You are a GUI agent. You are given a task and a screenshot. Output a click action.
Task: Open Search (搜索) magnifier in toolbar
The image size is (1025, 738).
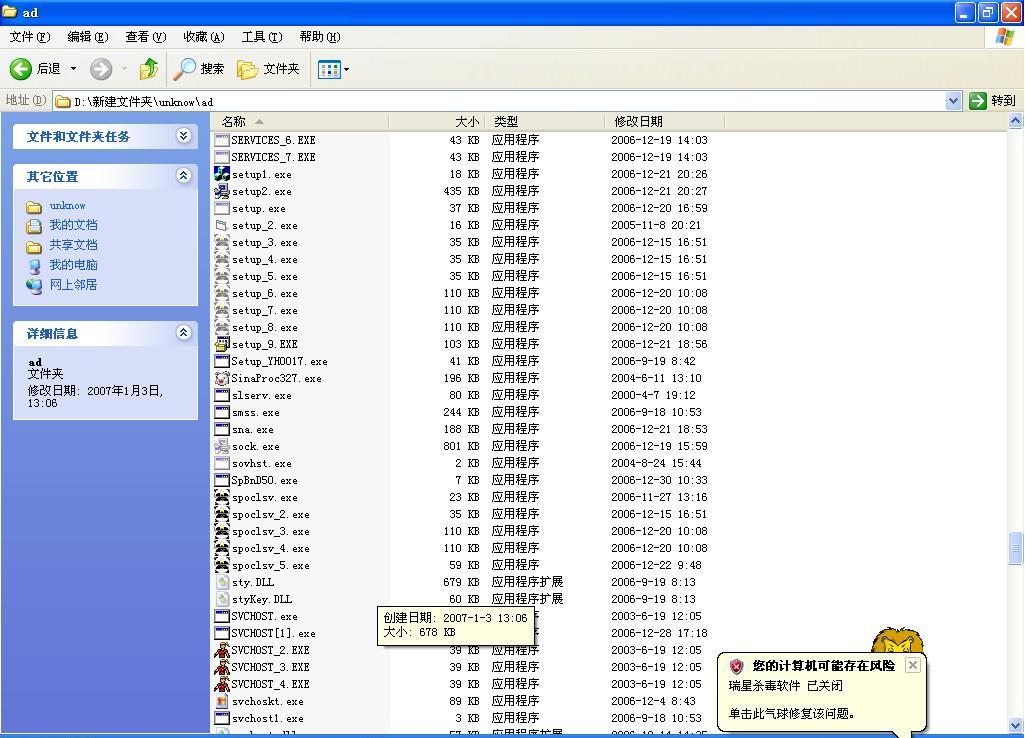(185, 69)
